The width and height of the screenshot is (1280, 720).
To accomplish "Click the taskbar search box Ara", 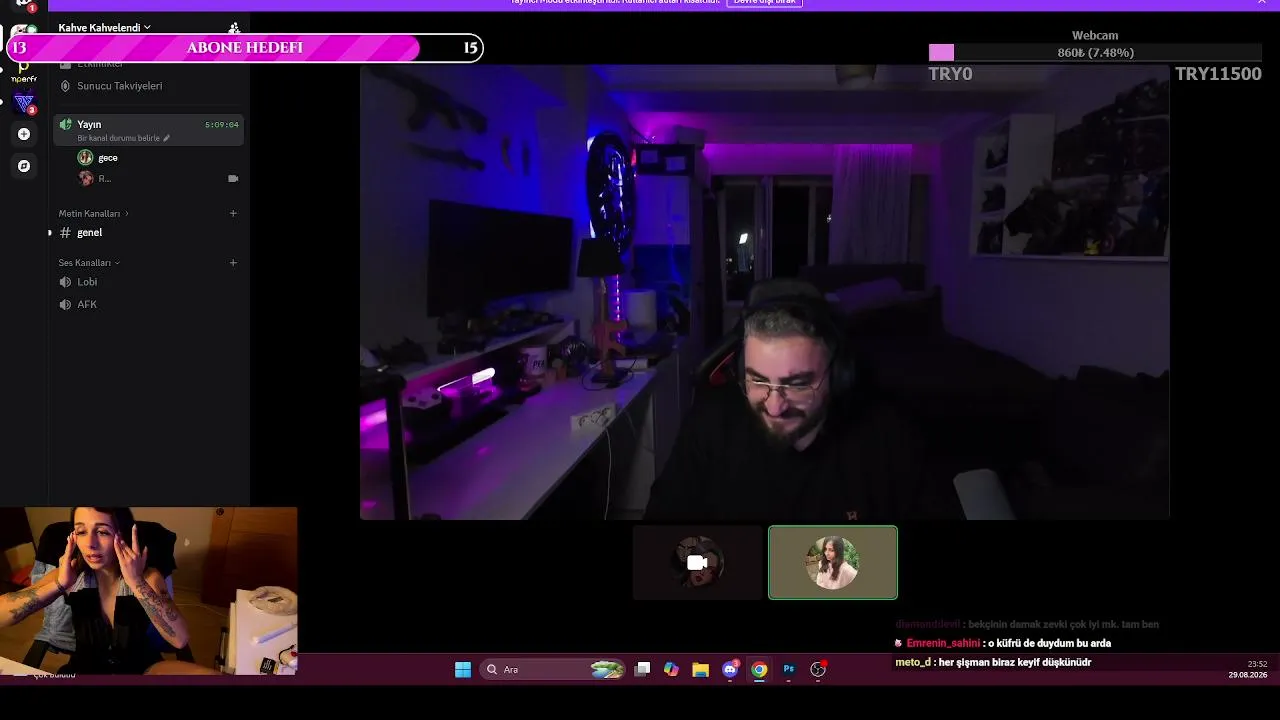I will tap(553, 670).
